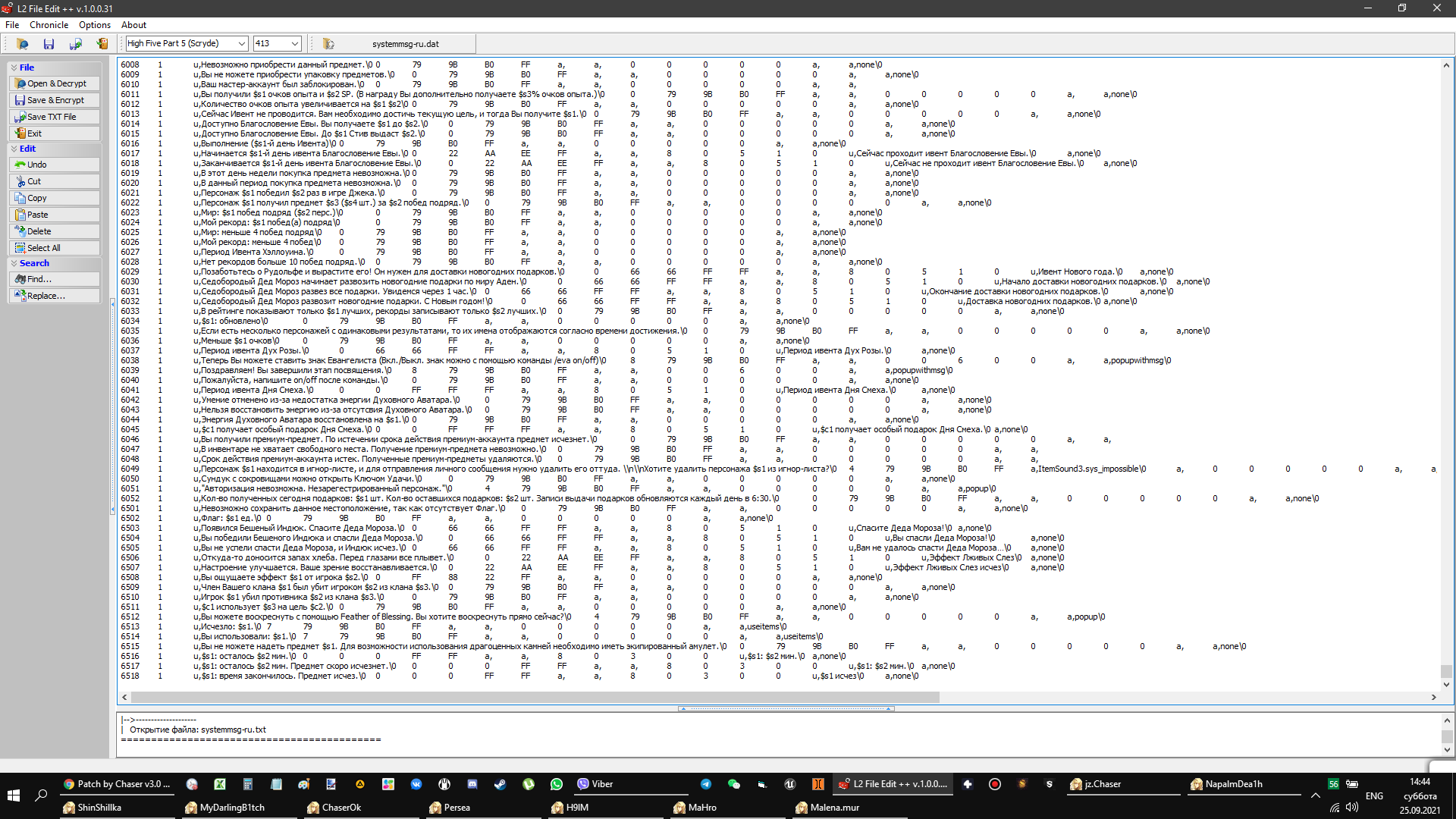The image size is (1456, 819).
Task: Open the Find dialog from the sidebar
Action: coord(55,279)
